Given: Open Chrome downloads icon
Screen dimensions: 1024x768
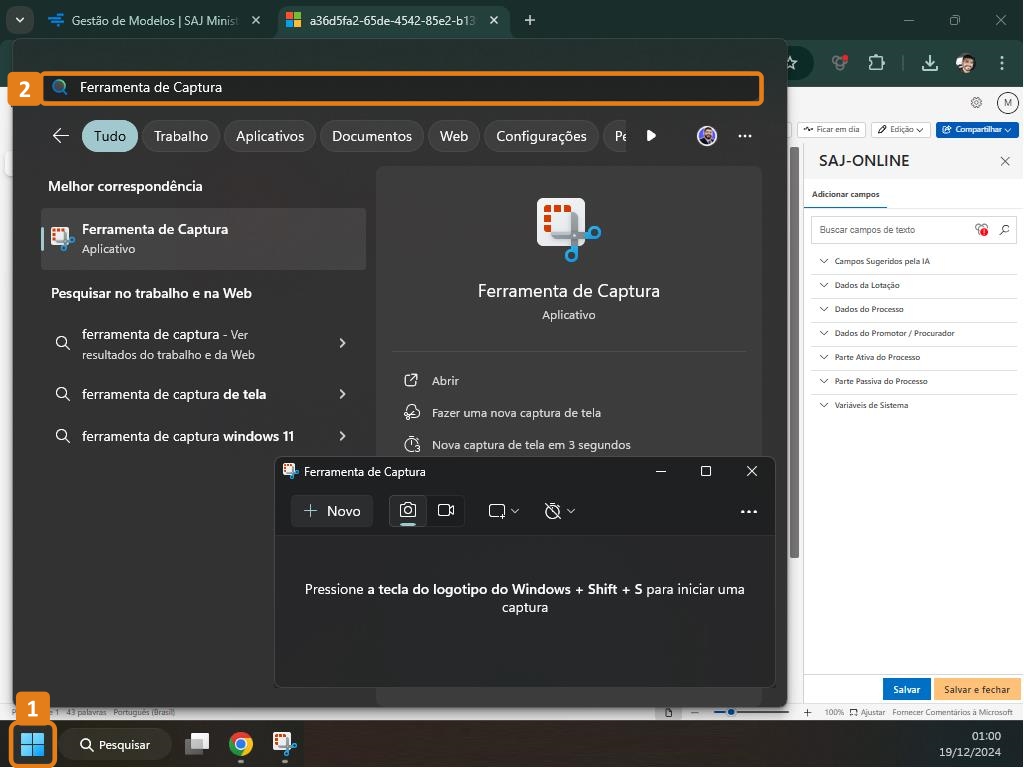Looking at the screenshot, I should 929,63.
